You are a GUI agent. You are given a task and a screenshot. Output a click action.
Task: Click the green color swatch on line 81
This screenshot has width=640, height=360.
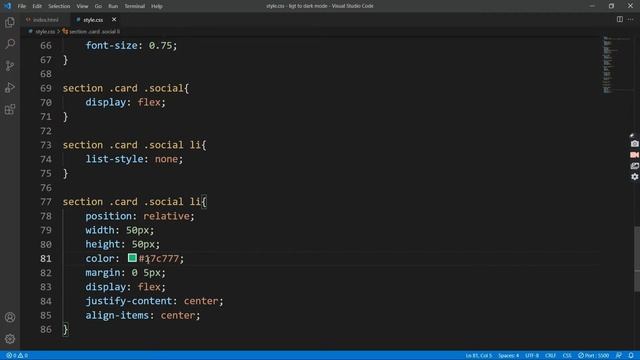[132, 258]
